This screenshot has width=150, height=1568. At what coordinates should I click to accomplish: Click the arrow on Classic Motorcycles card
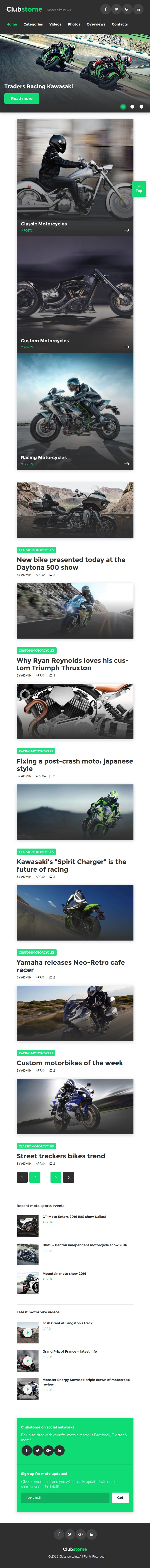coord(127,230)
